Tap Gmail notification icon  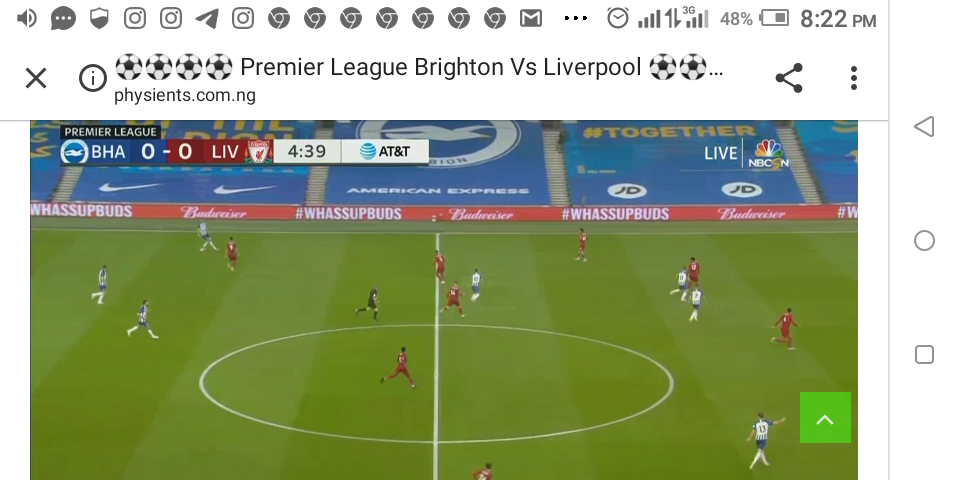pyautogui.click(x=531, y=19)
